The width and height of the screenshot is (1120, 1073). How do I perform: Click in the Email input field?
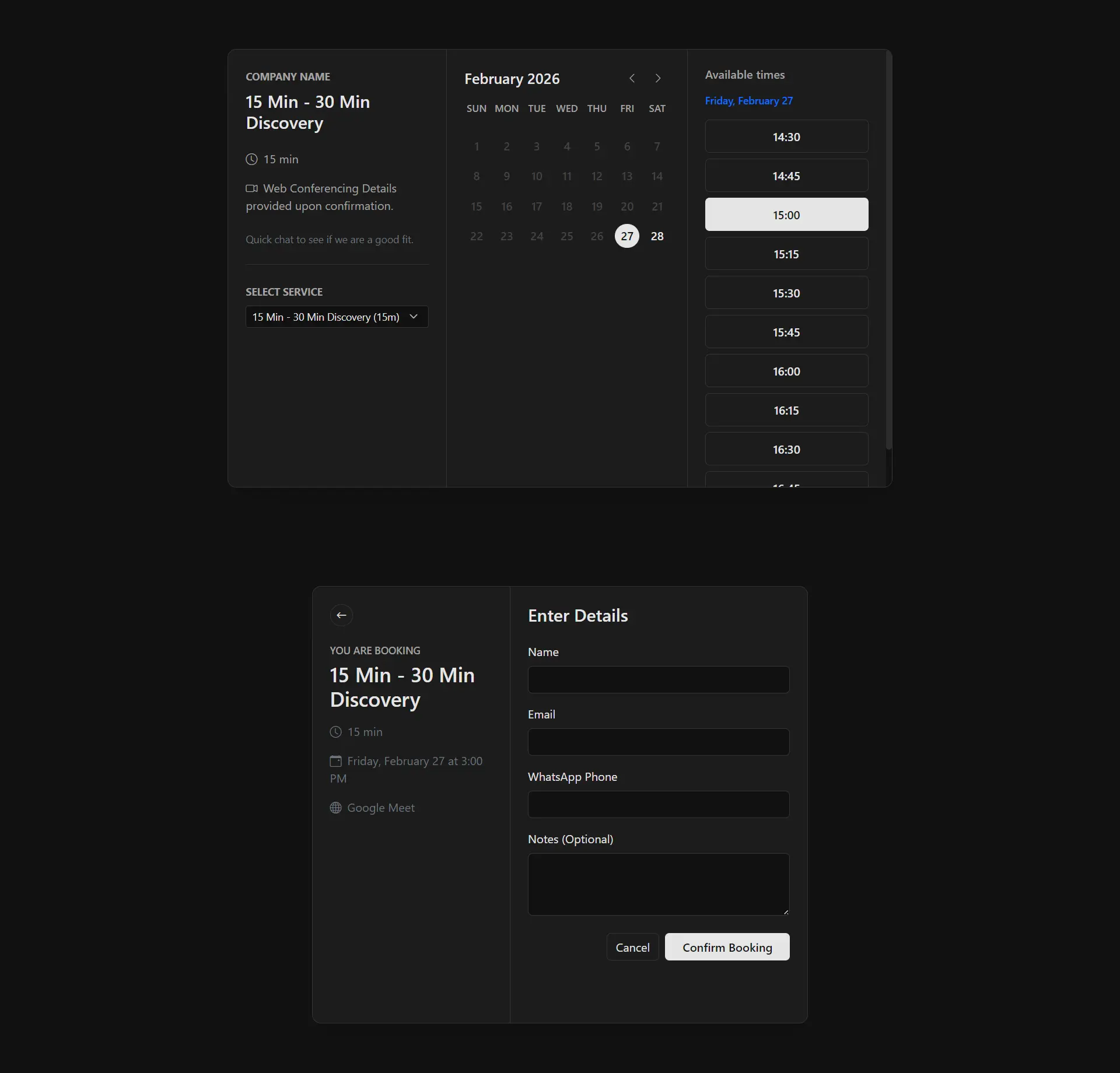pos(659,742)
